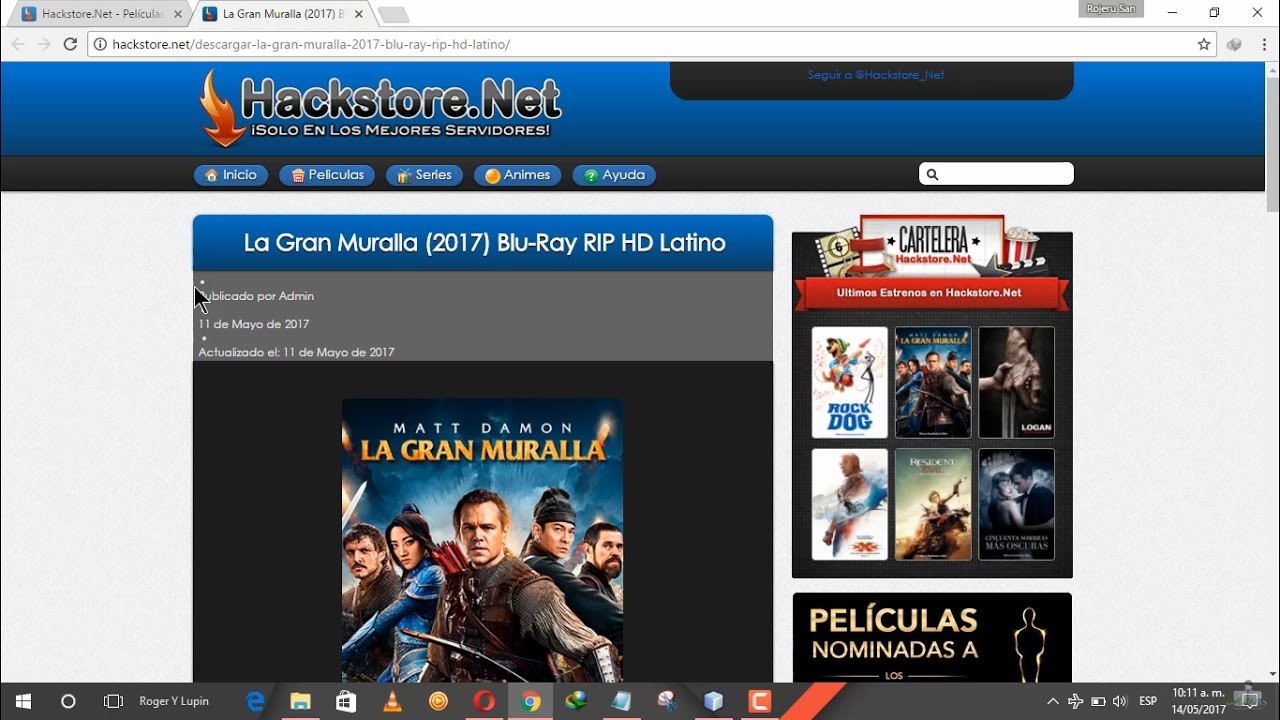
Task: Switch to Hackstore.Net - Películas tab
Action: click(x=98, y=14)
